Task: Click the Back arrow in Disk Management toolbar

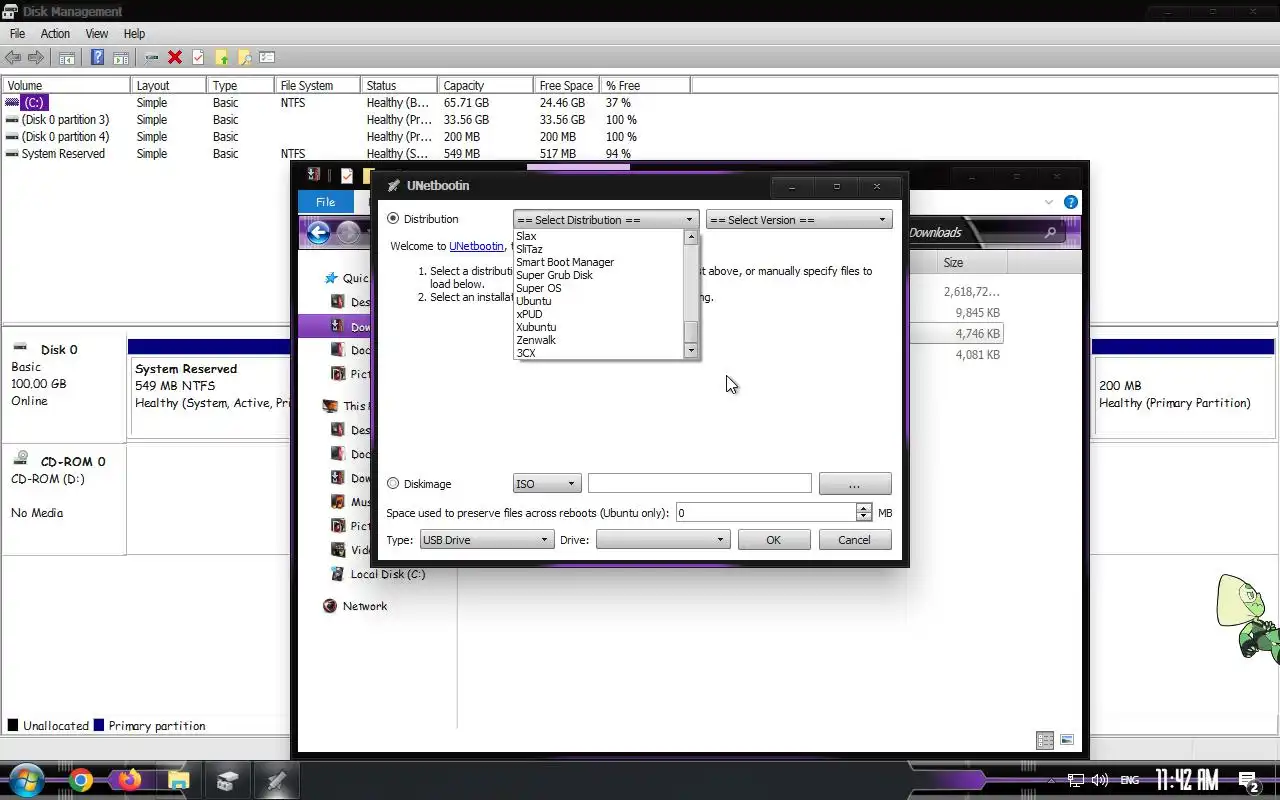Action: [13, 58]
